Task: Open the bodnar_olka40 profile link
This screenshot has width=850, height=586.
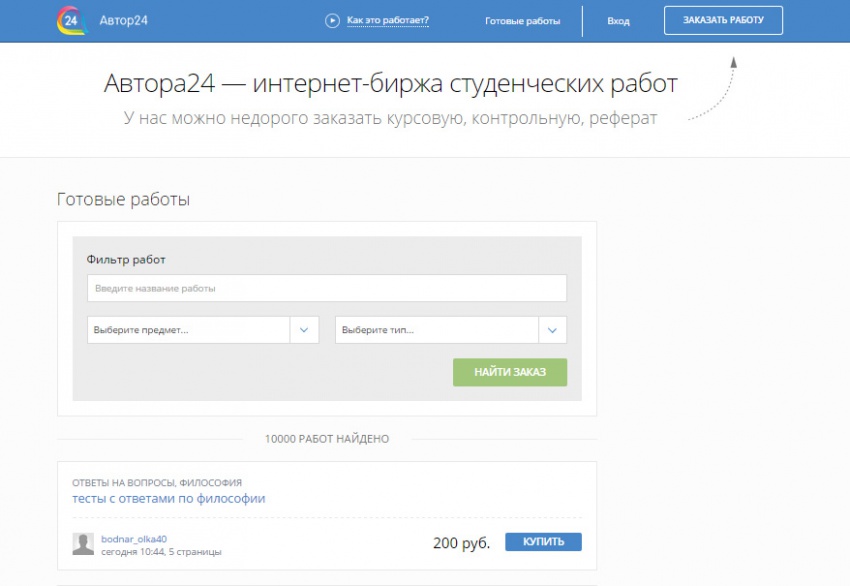Action: pyautogui.click(x=134, y=539)
